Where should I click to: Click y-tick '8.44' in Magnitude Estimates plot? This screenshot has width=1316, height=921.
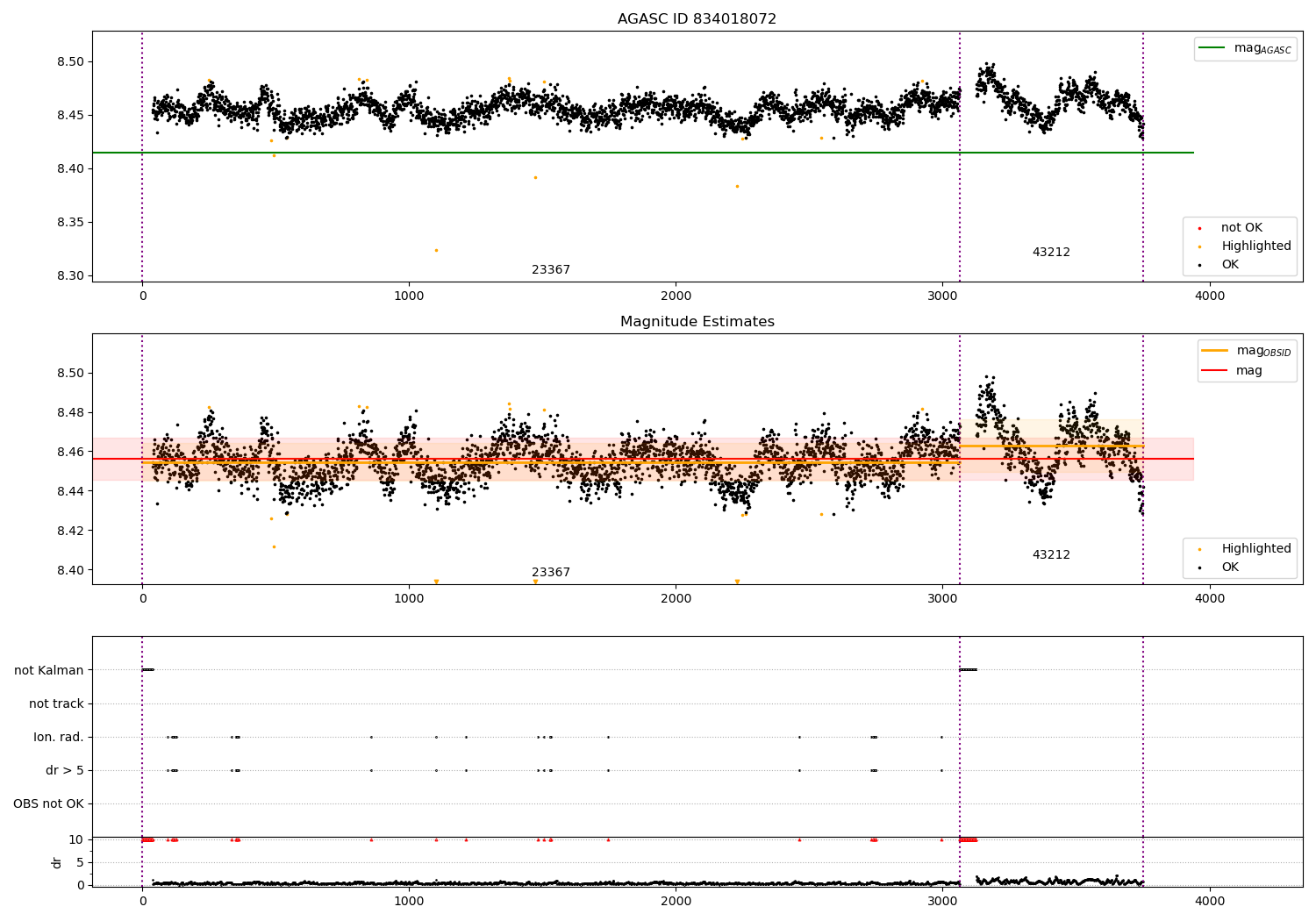[70, 491]
